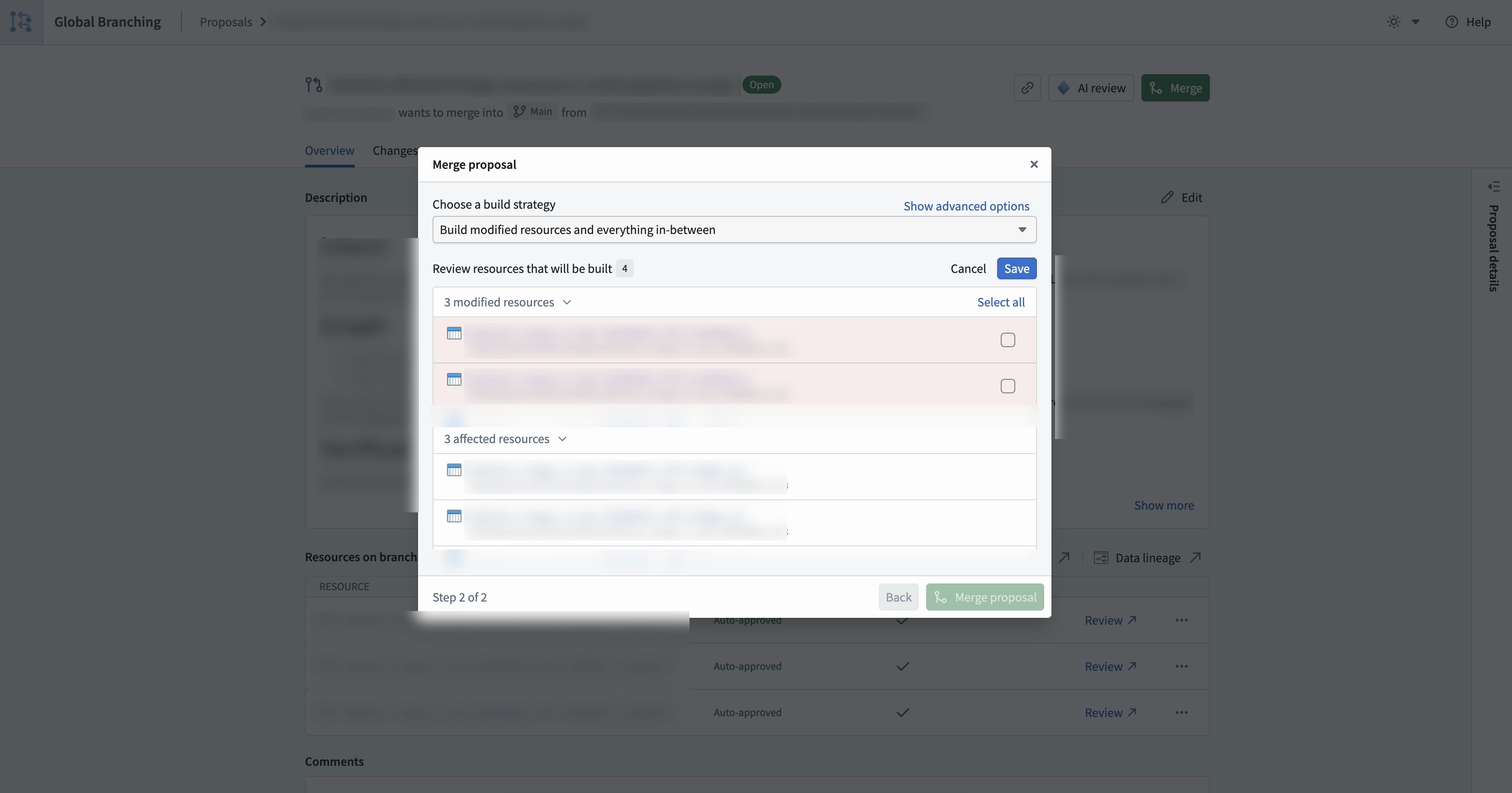Click the theme sun icon
Screen dimensions: 1512x793
(x=1393, y=22)
